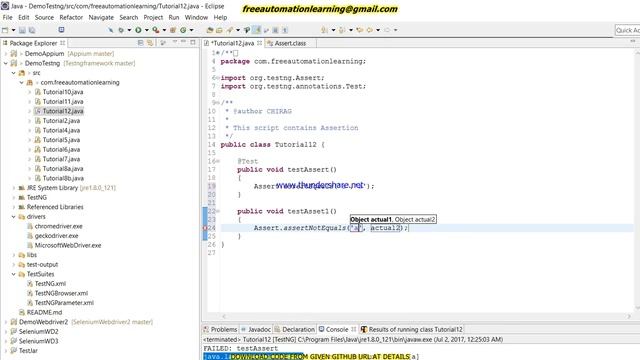Switch to the Problems tab
The height and width of the screenshot is (360, 640).
[x=220, y=329]
